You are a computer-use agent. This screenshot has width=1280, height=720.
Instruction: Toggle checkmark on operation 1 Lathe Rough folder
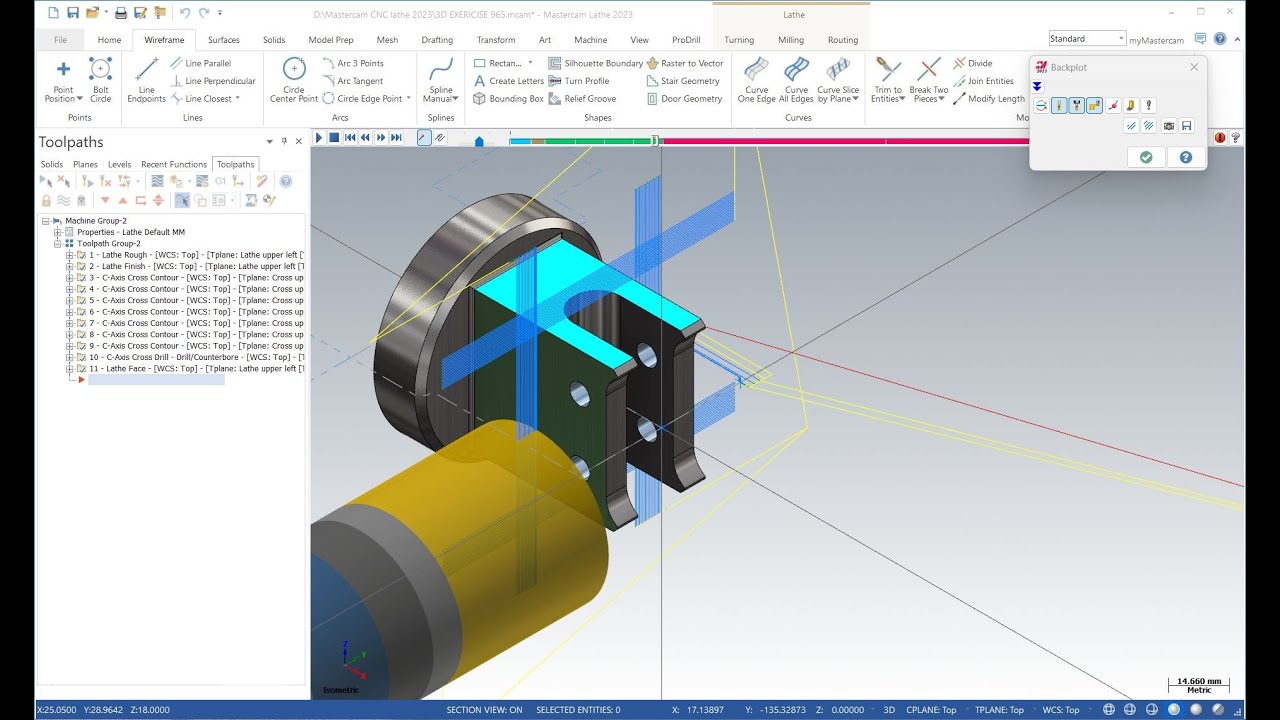click(81, 255)
